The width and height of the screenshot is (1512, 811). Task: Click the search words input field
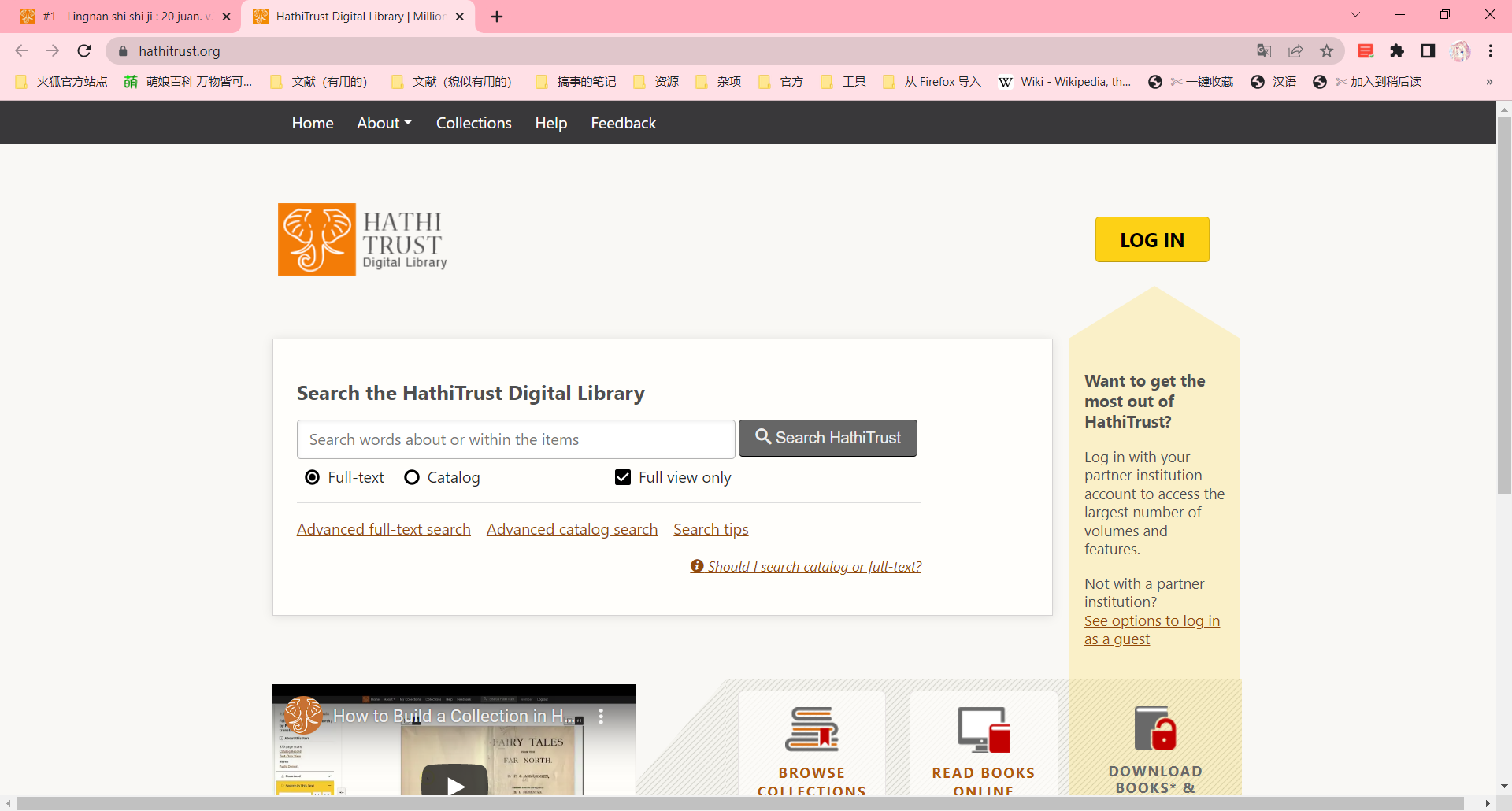pyautogui.click(x=516, y=439)
